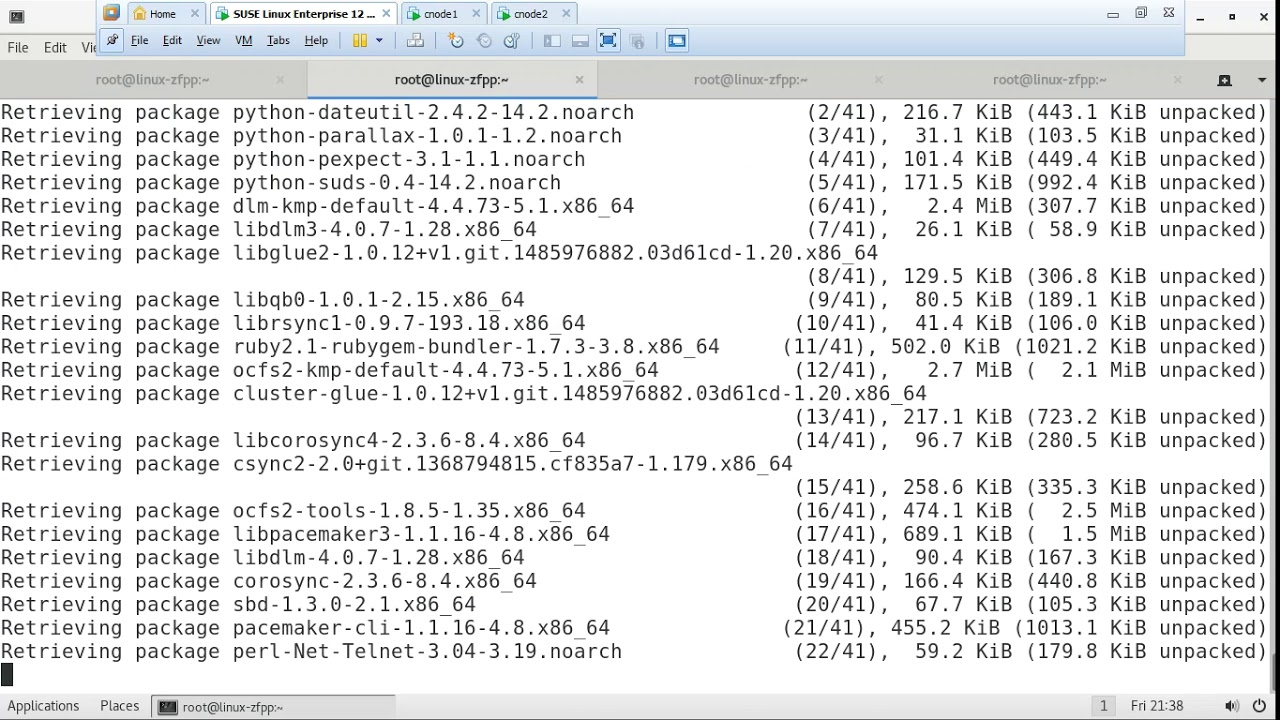Click the revert to snapshot icon
The width and height of the screenshot is (1280, 720).
(x=484, y=40)
